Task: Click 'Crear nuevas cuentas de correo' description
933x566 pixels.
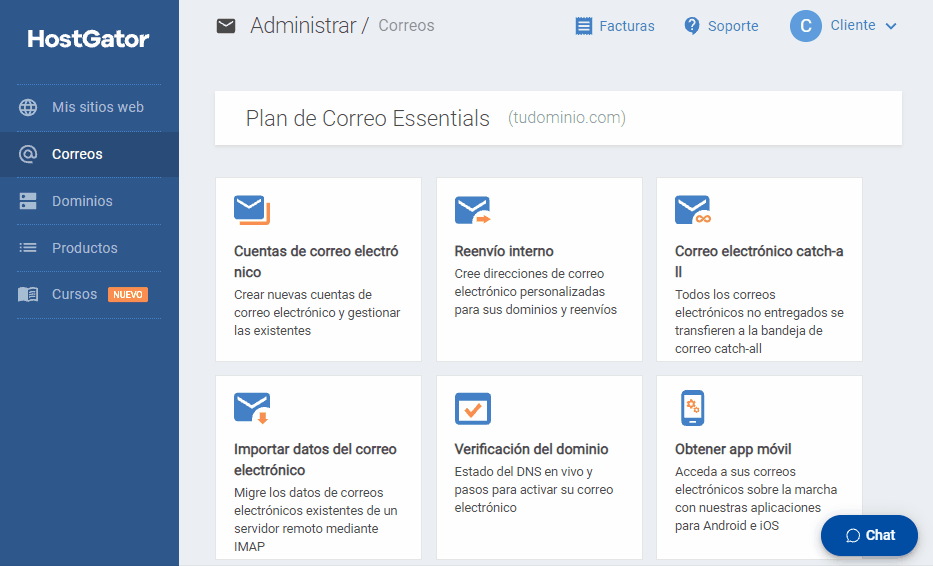Action: click(317, 312)
